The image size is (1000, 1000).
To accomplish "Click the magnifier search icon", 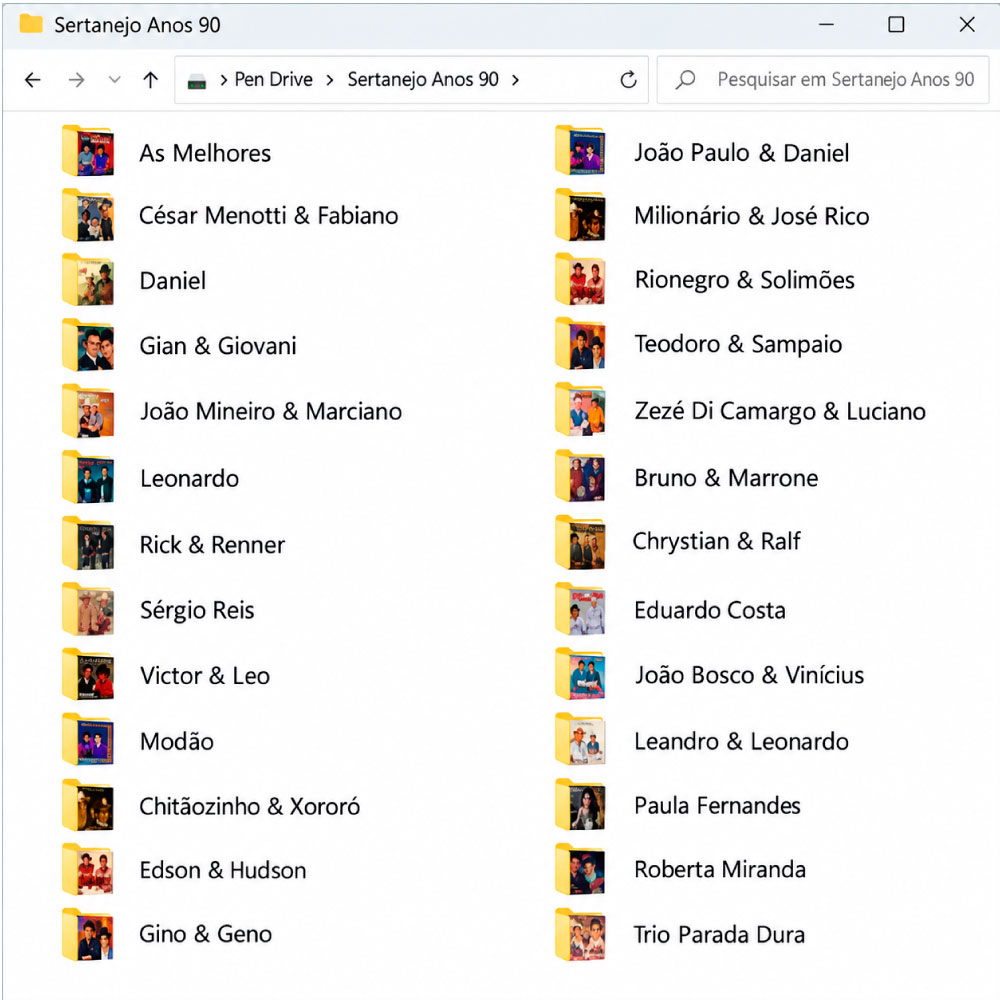I will pos(686,80).
